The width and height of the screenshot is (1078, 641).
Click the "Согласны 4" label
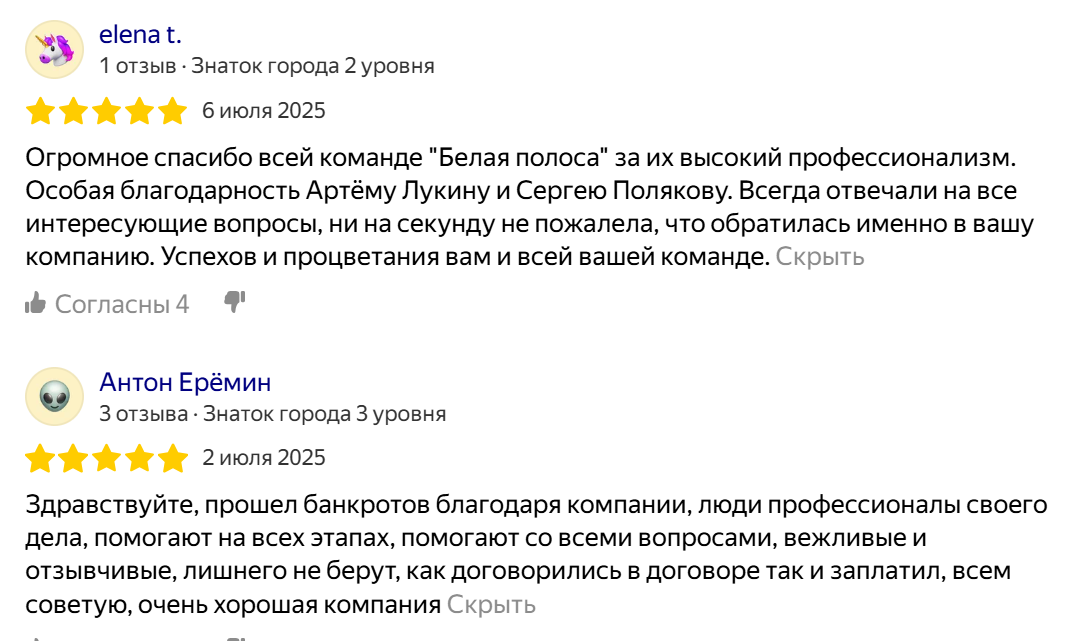tap(122, 304)
